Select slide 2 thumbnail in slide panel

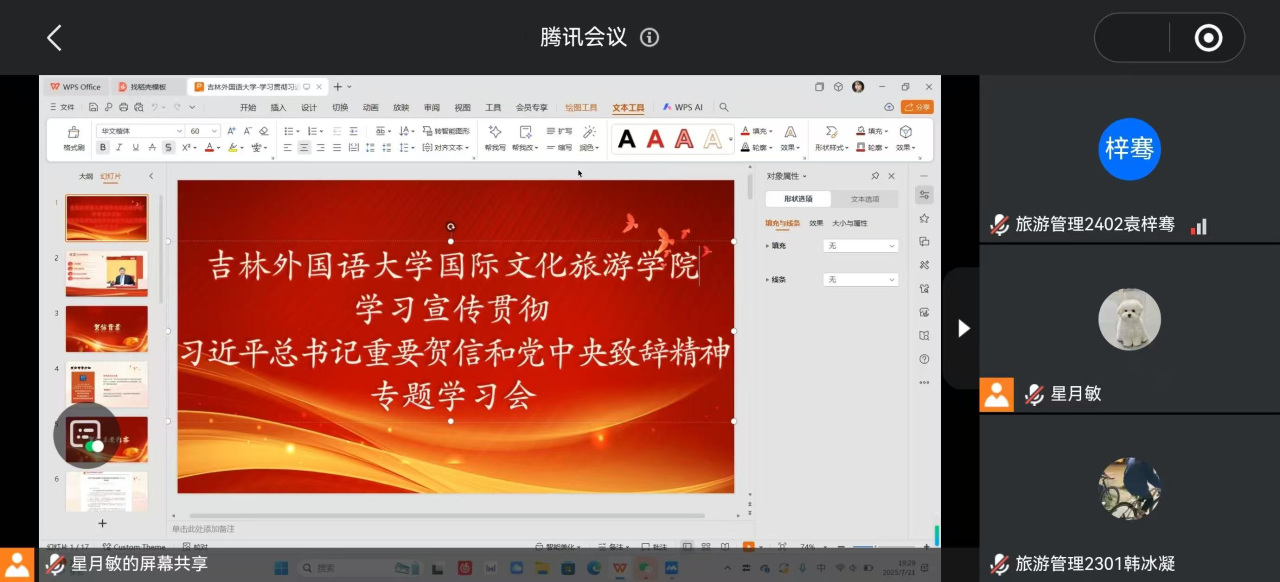tap(106, 274)
